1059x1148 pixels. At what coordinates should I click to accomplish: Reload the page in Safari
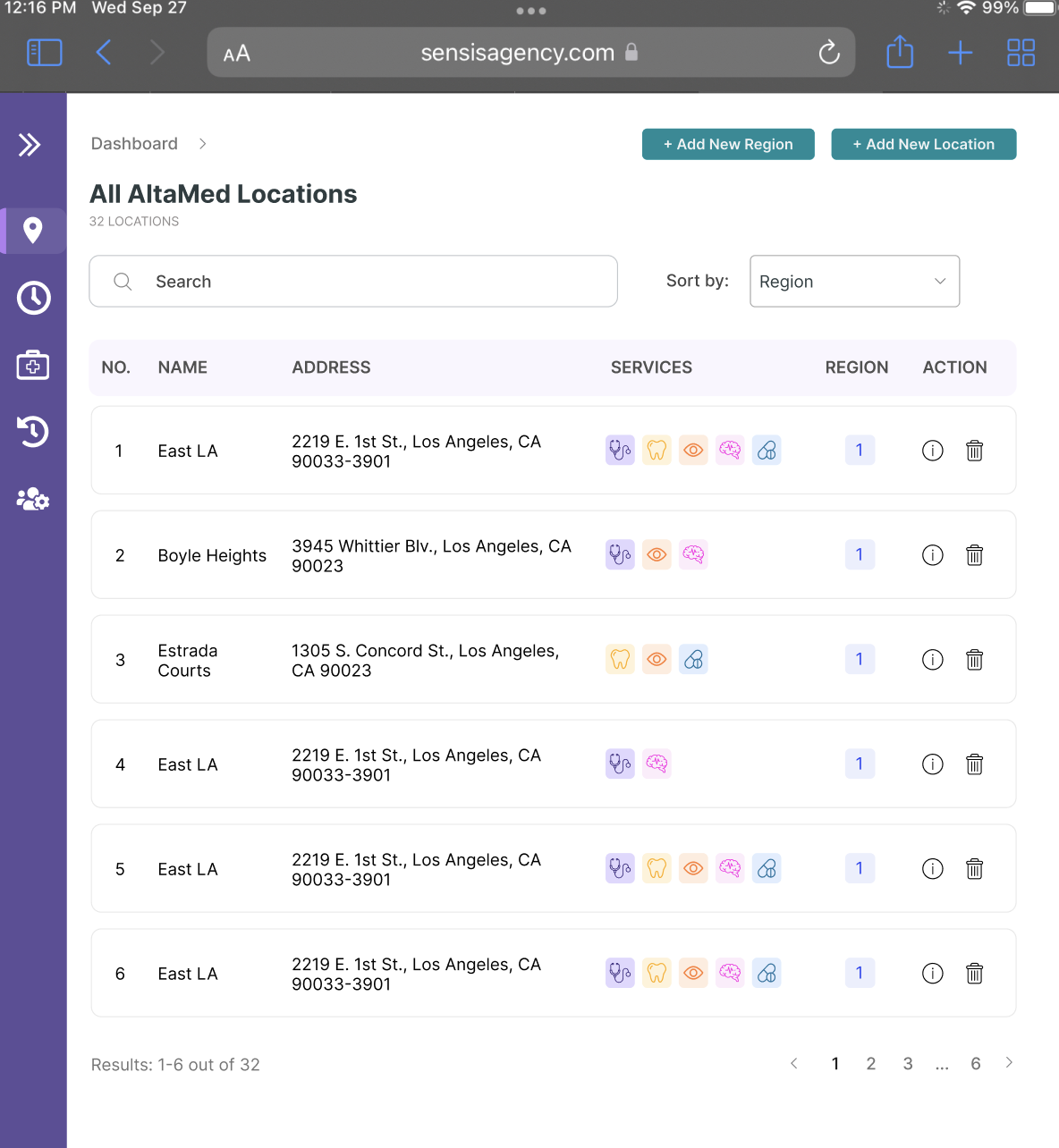click(x=829, y=53)
